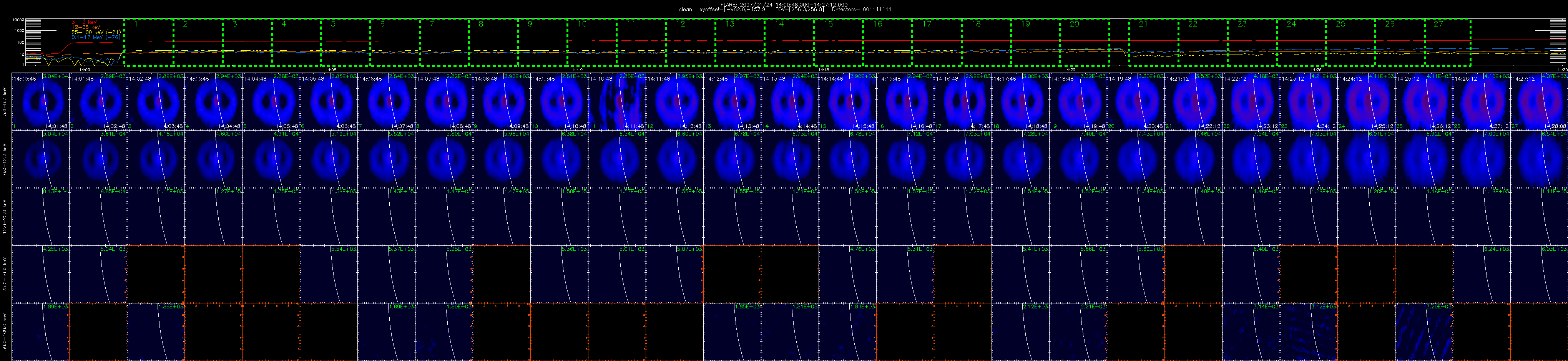Open the 3.0-6.0 keV image starting 14:24:12
1568x361 pixels.
tap(1366, 102)
